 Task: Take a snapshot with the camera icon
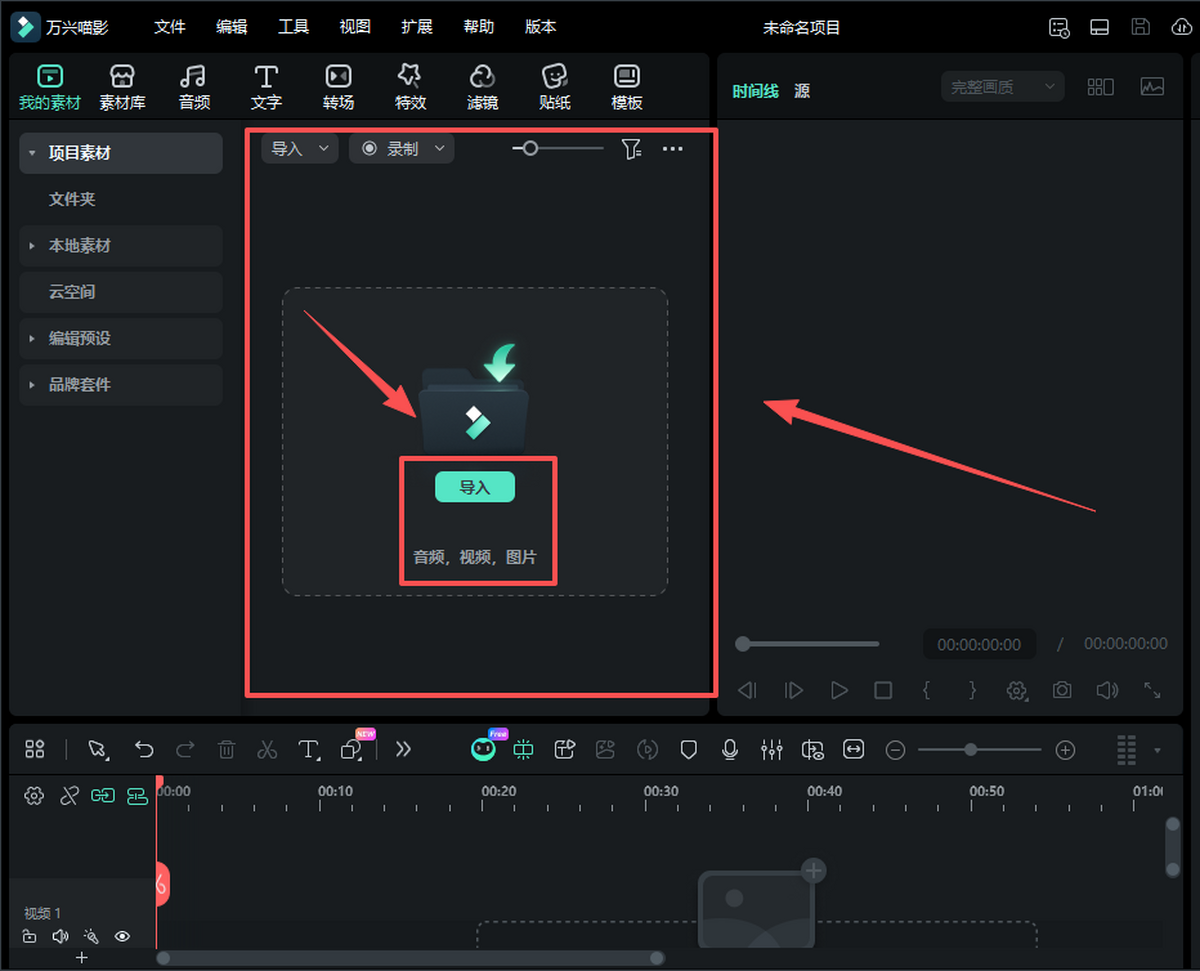tap(1062, 690)
